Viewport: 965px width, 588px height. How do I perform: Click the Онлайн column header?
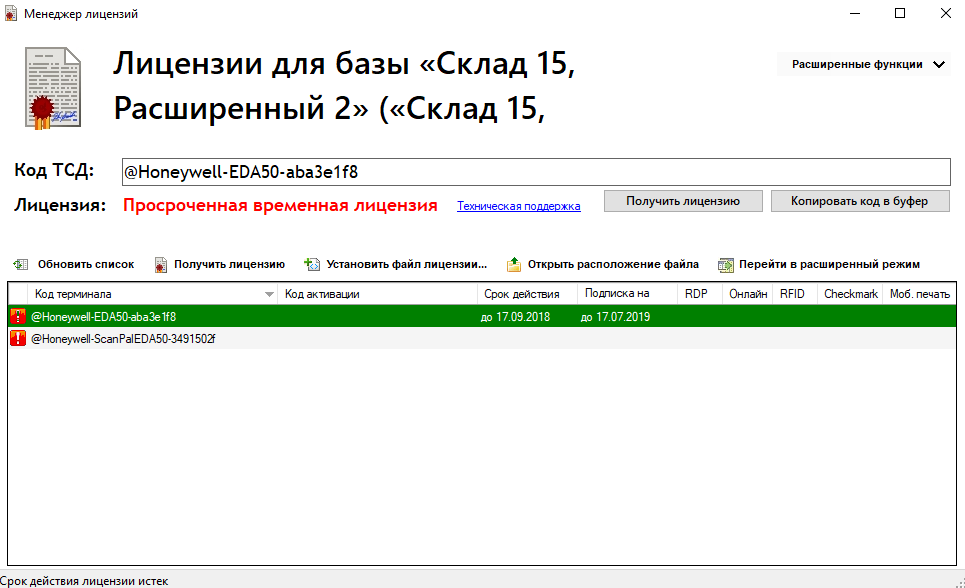tap(748, 294)
